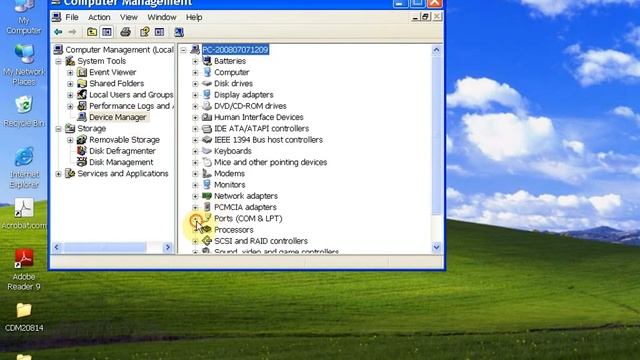
Task: Click the Event Viewer icon
Action: [x=82, y=72]
